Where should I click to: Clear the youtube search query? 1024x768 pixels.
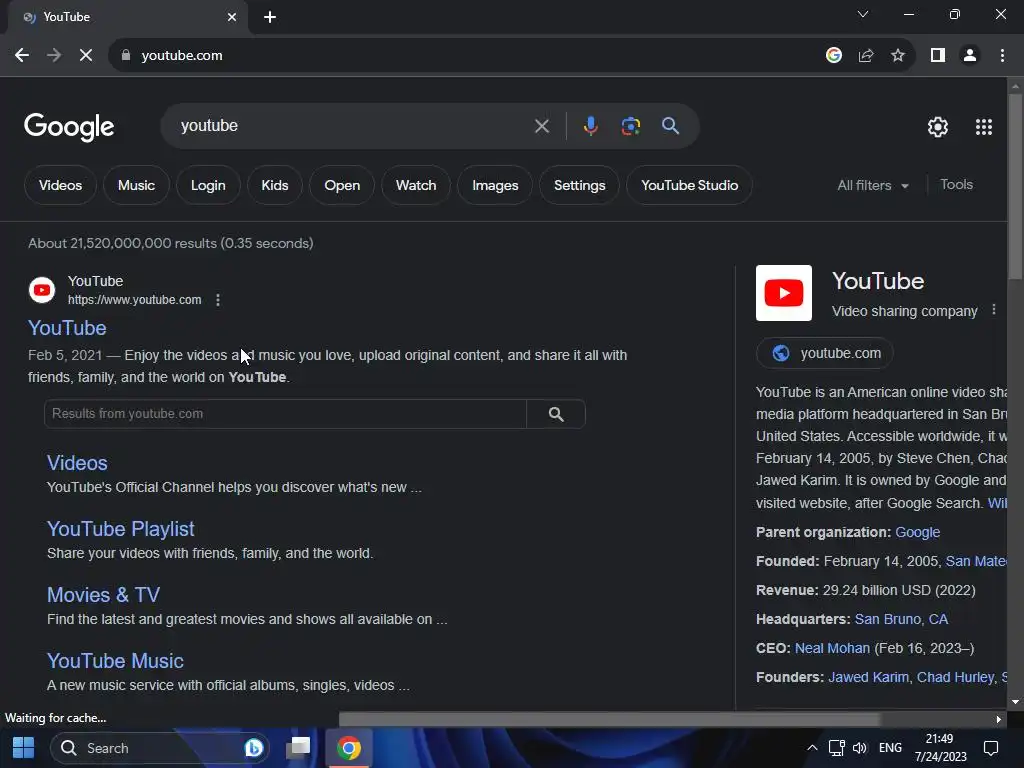tap(541, 126)
